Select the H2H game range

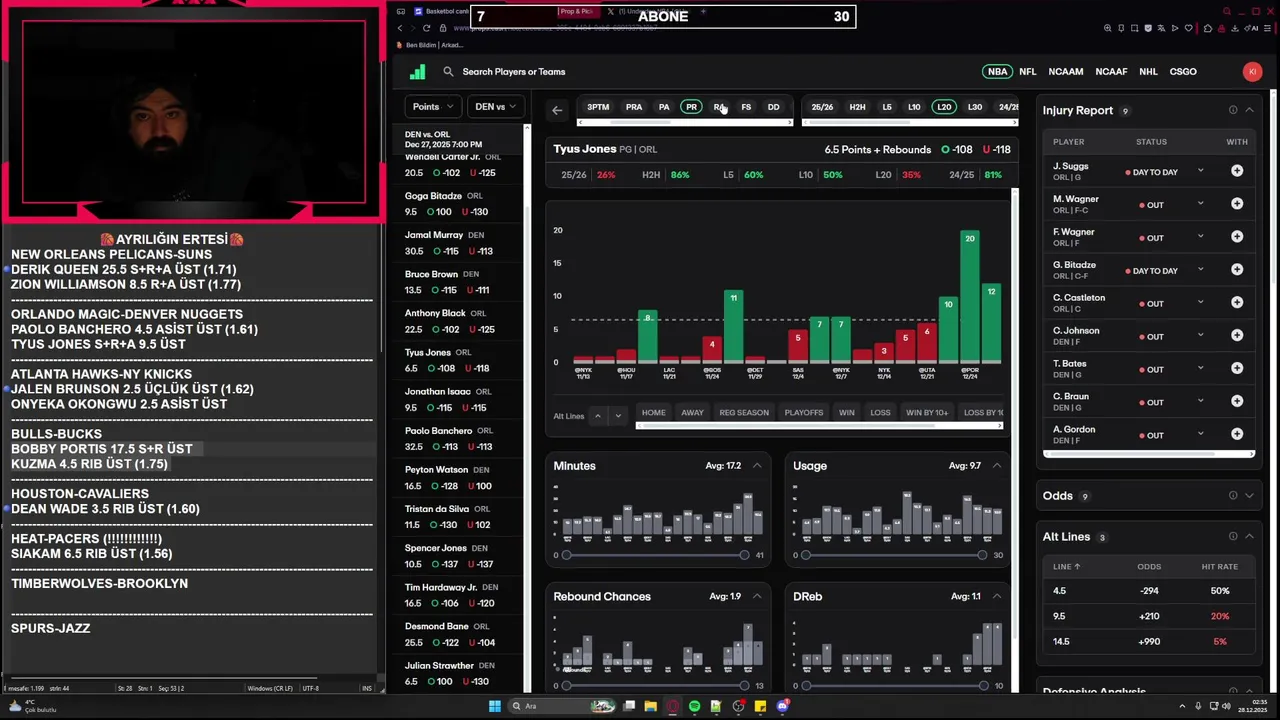click(x=857, y=107)
